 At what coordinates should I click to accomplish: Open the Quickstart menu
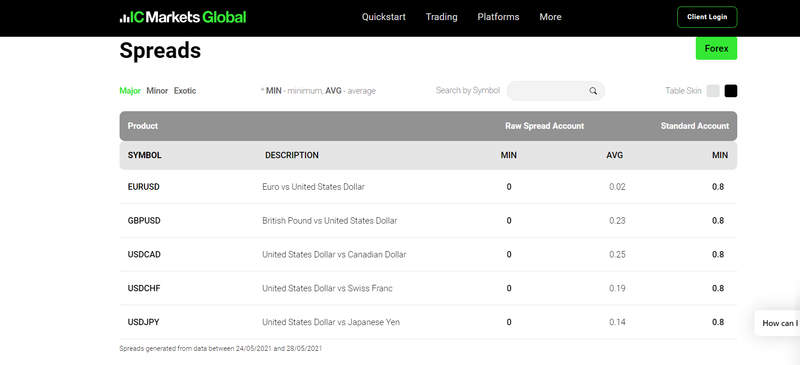click(x=384, y=17)
